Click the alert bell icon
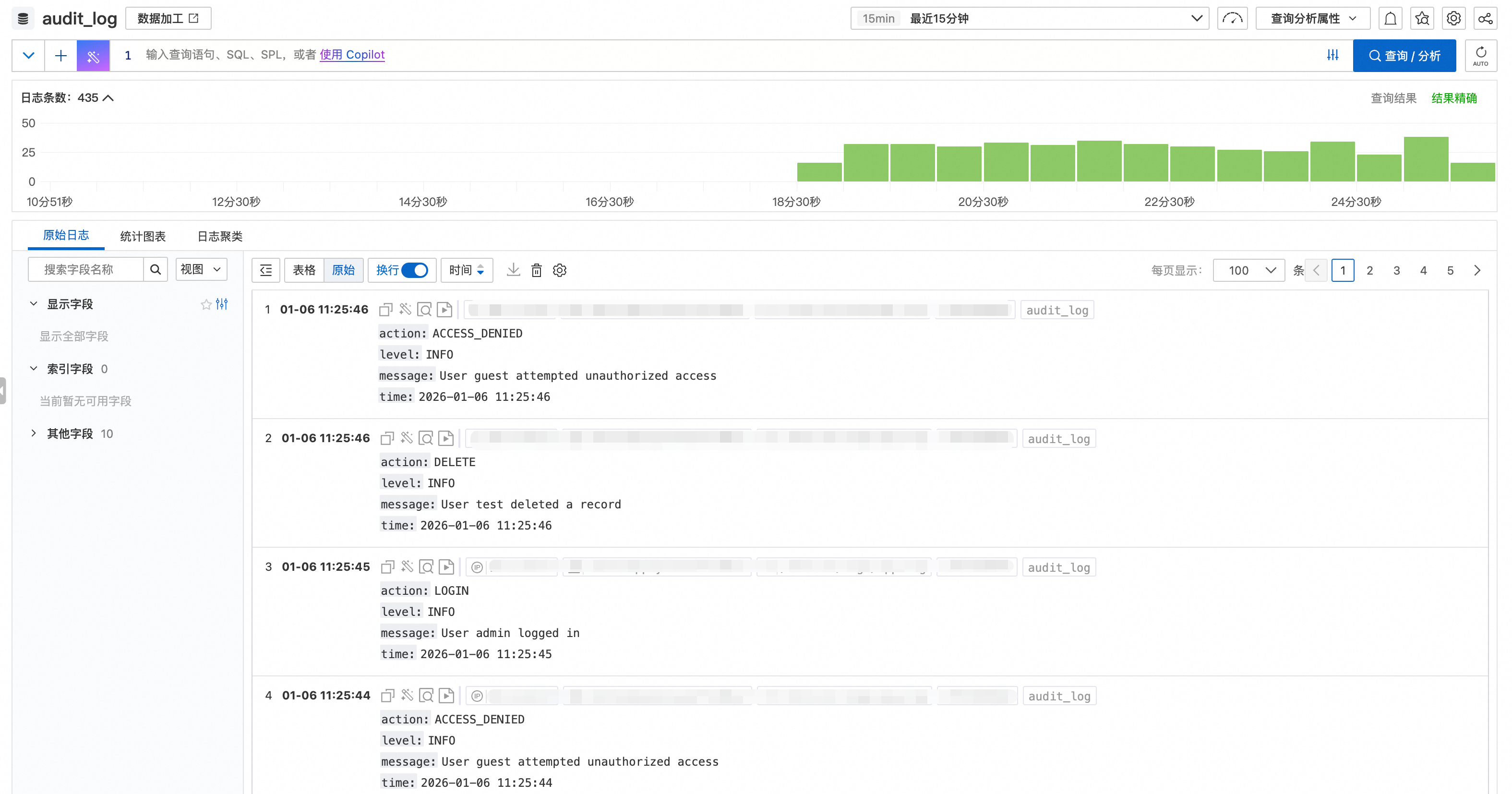 point(1390,19)
